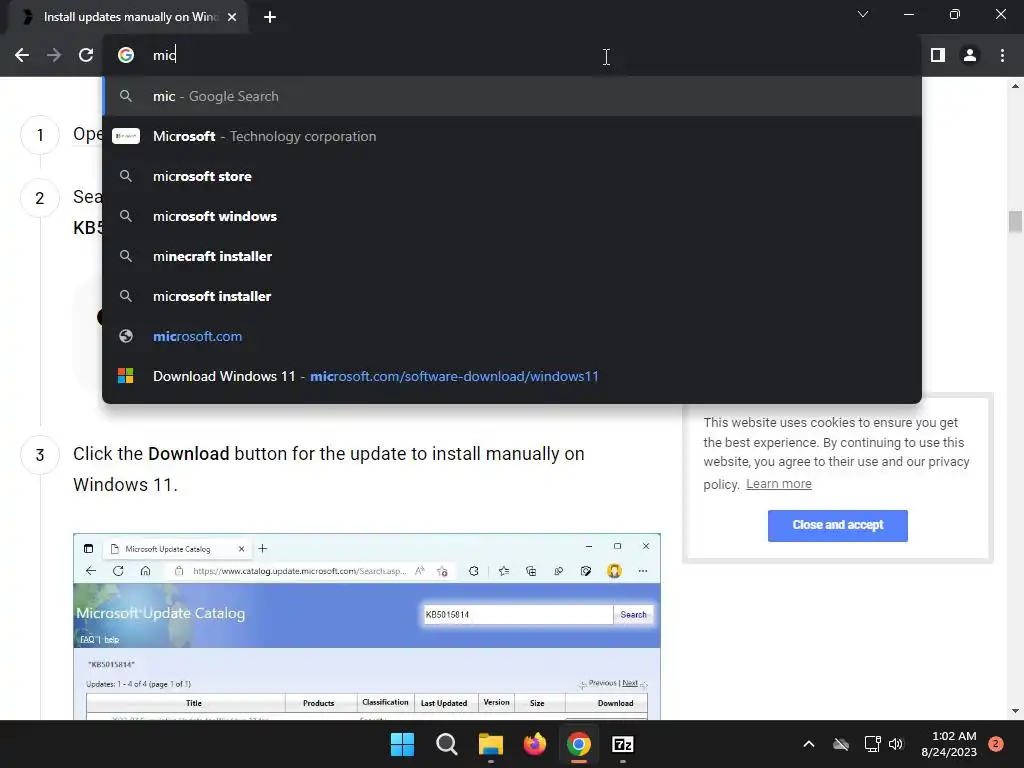Click the Microsoft logo thumbnail in suggestions
The image size is (1024, 768).
point(126,136)
